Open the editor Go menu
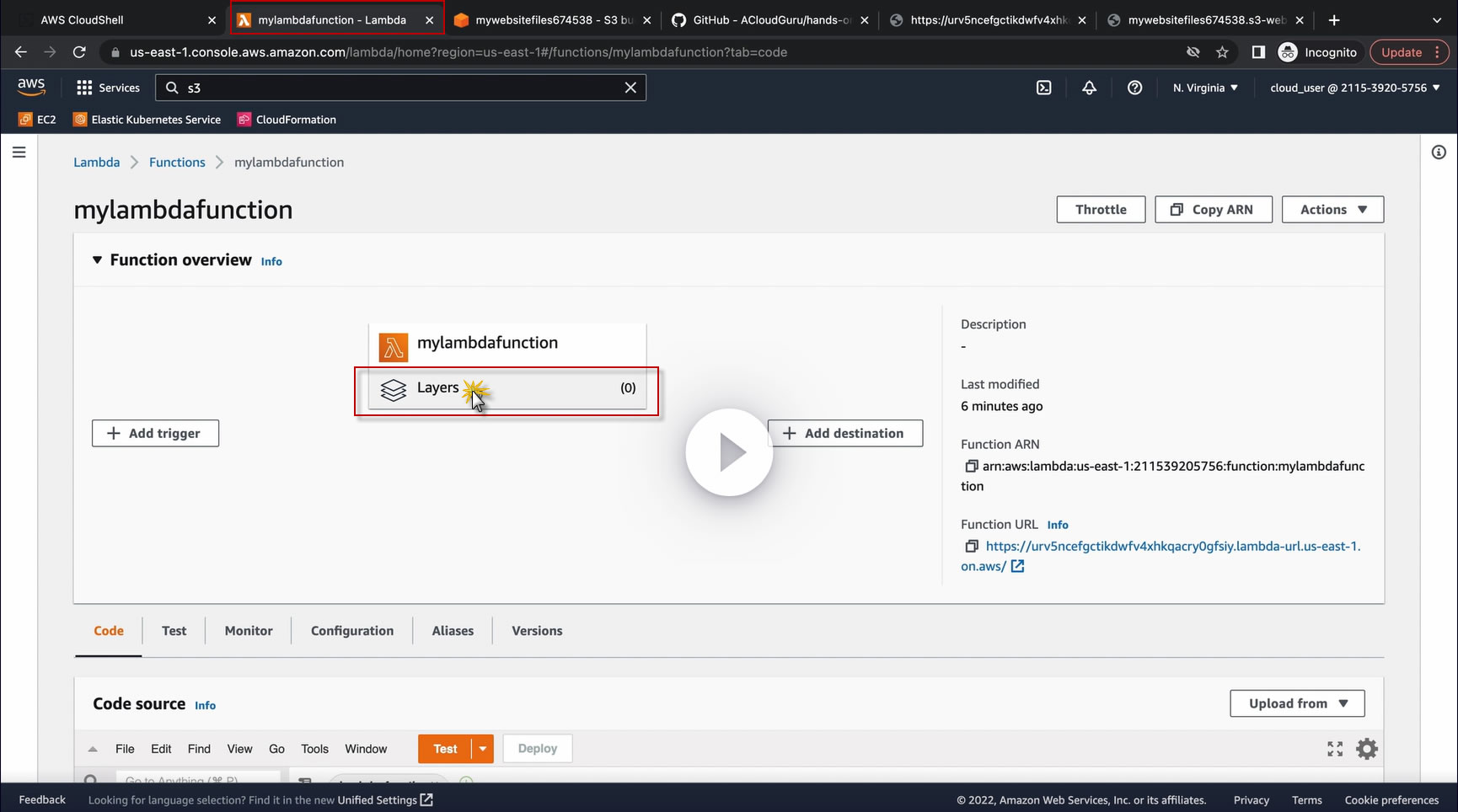 [x=276, y=749]
